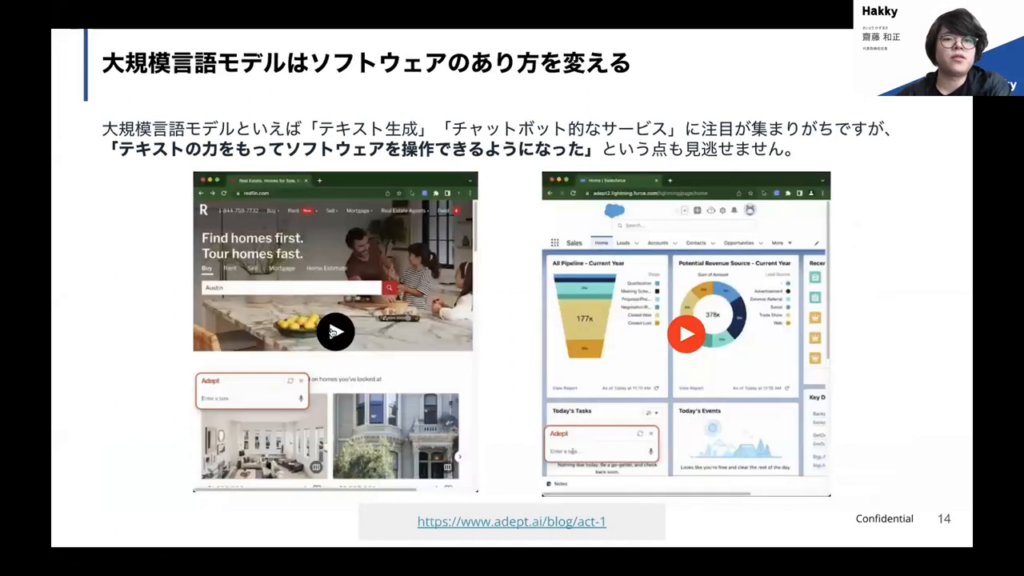The width and height of the screenshot is (1024, 576).
Task: Click View Report under All Pipeline chart
Action: pos(565,387)
